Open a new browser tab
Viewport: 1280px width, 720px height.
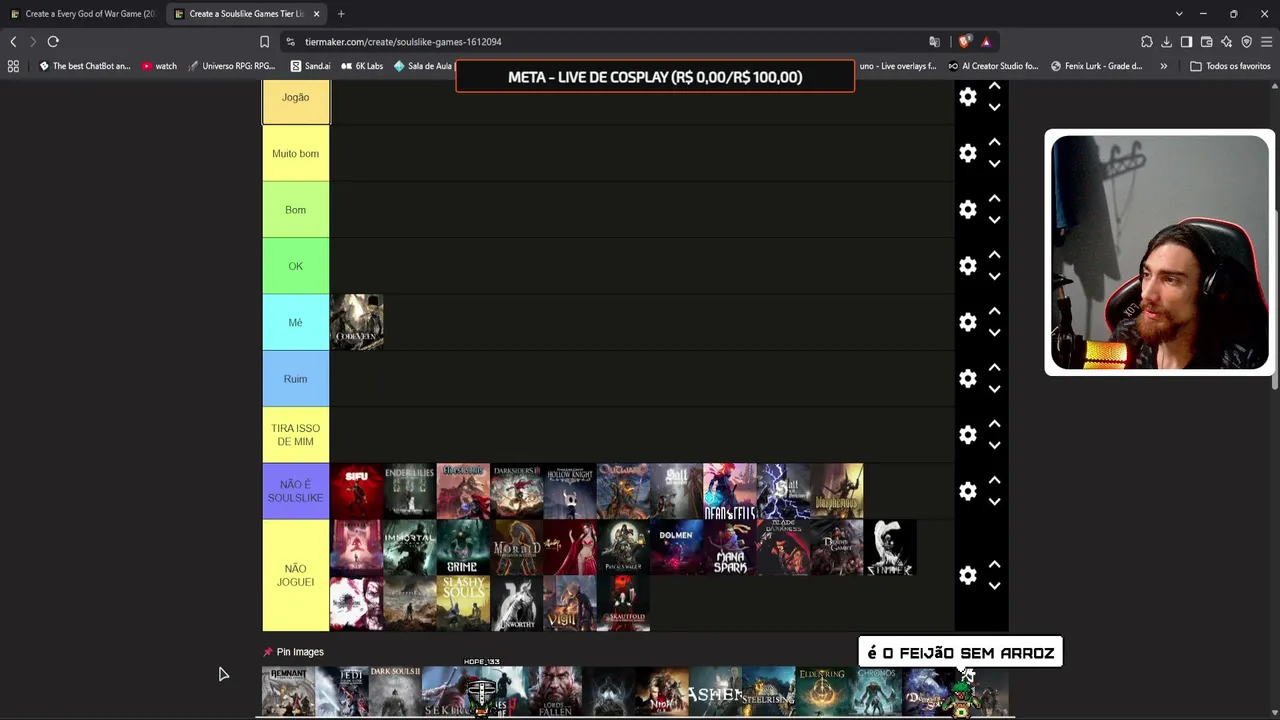[341, 14]
